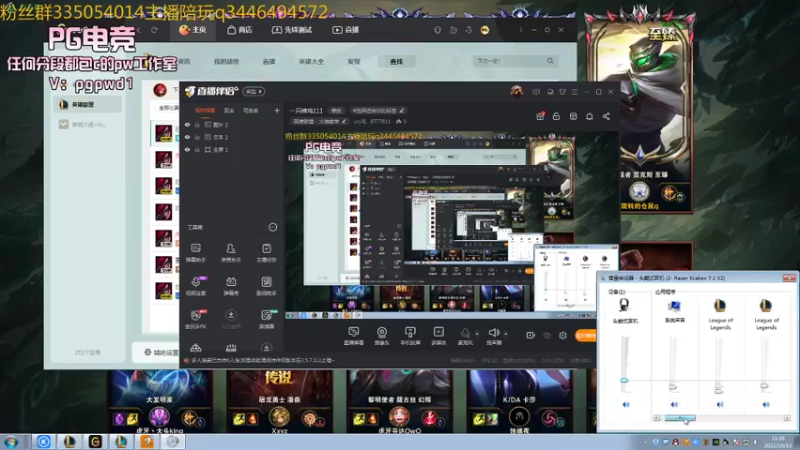Image resolution: width=800 pixels, height=450 pixels.
Task: Add phone screen mirroring source (手机投屏)
Action: point(410,336)
